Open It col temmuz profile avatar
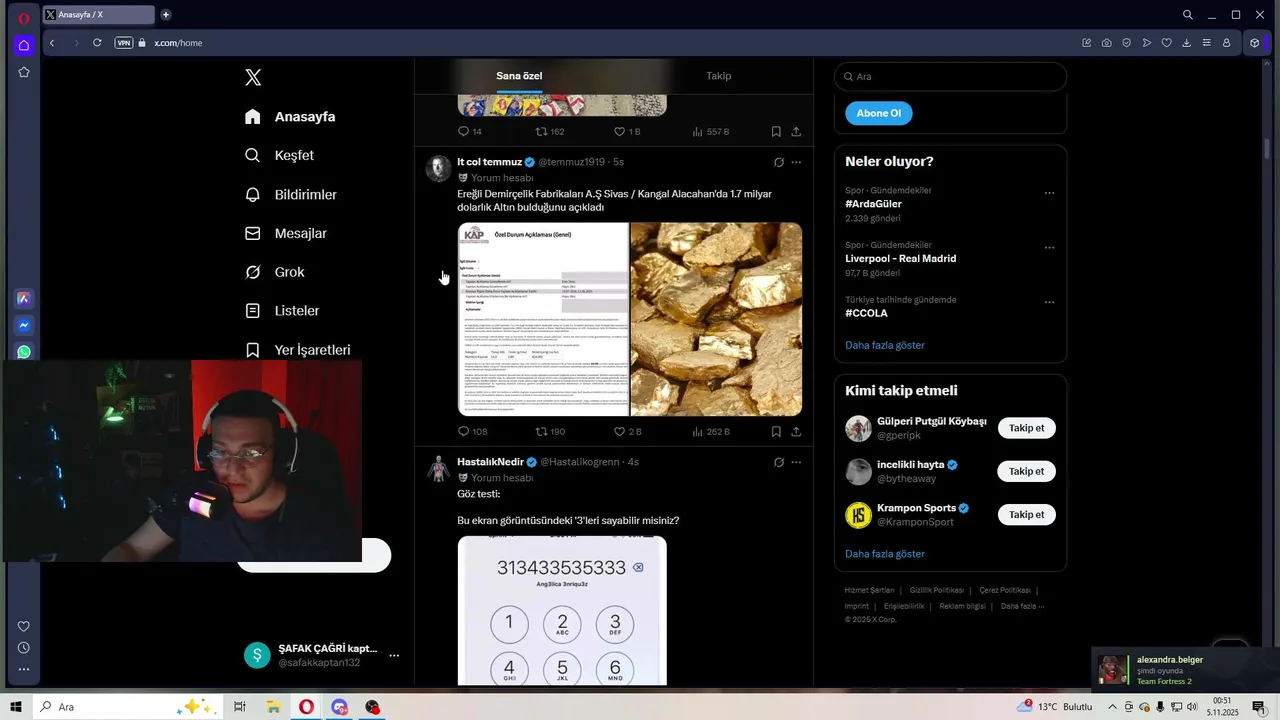The image size is (1280, 720). (x=438, y=168)
